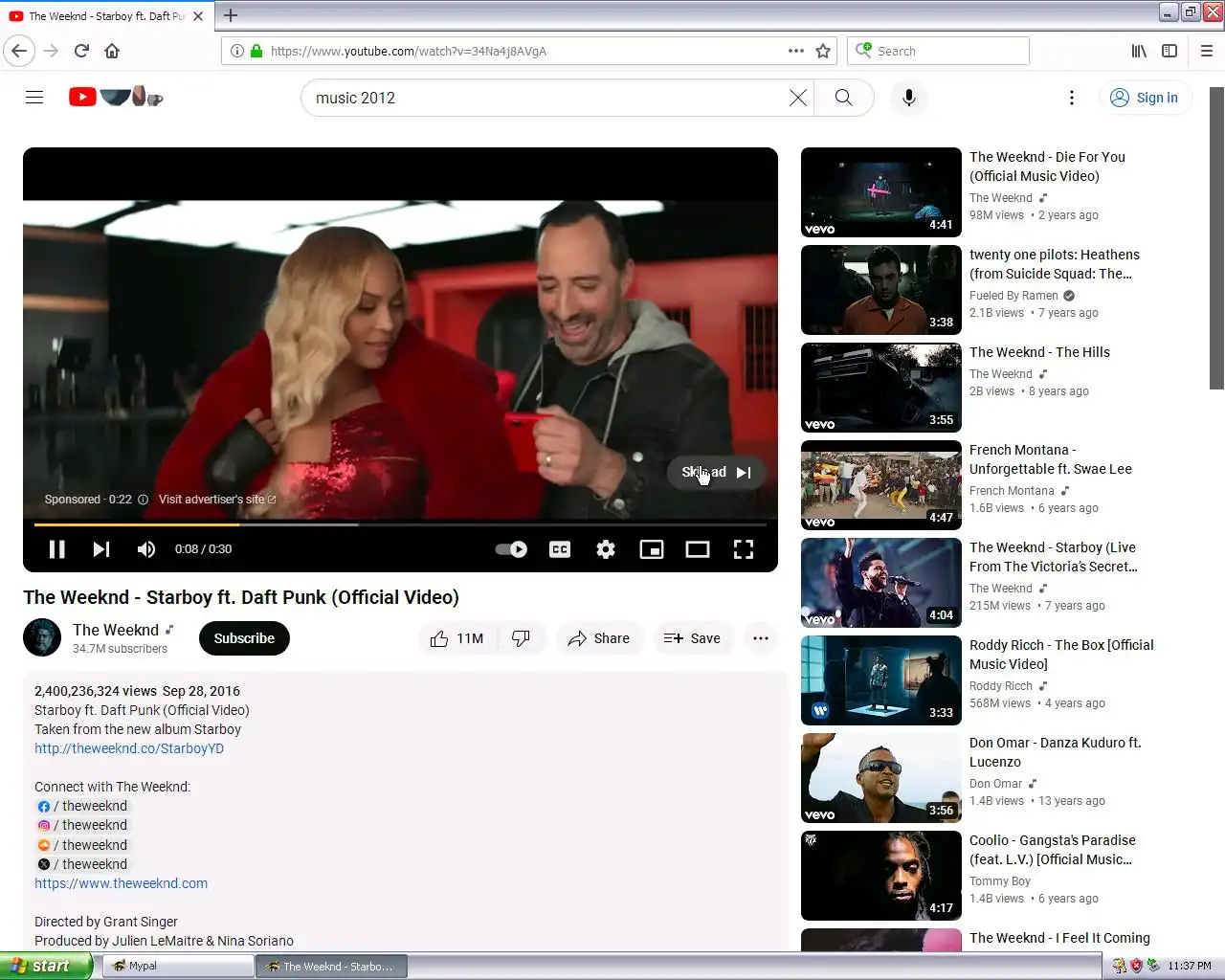Reload the current page
This screenshot has height=980, width=1225.
coord(81,51)
